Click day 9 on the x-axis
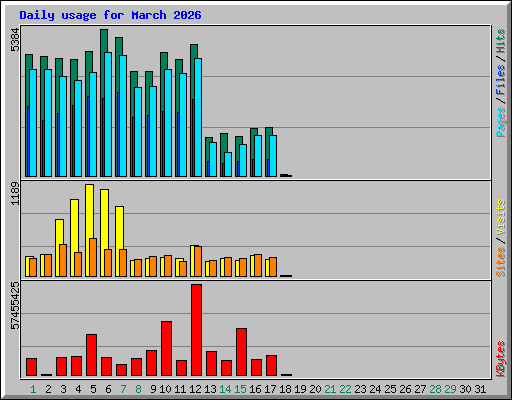 click(153, 389)
